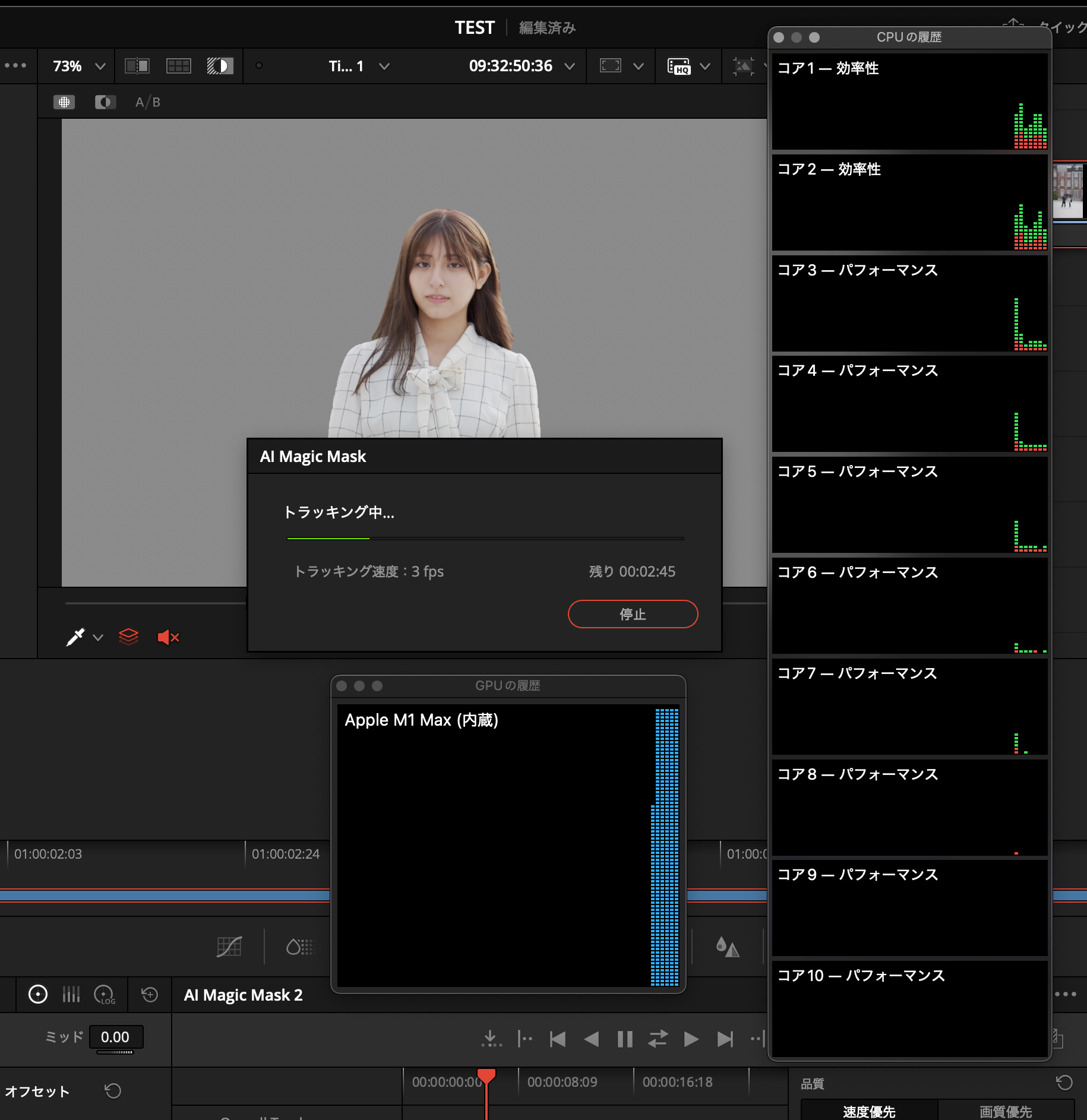Open the Curves palette icon
1087x1120 pixels.
[229, 947]
